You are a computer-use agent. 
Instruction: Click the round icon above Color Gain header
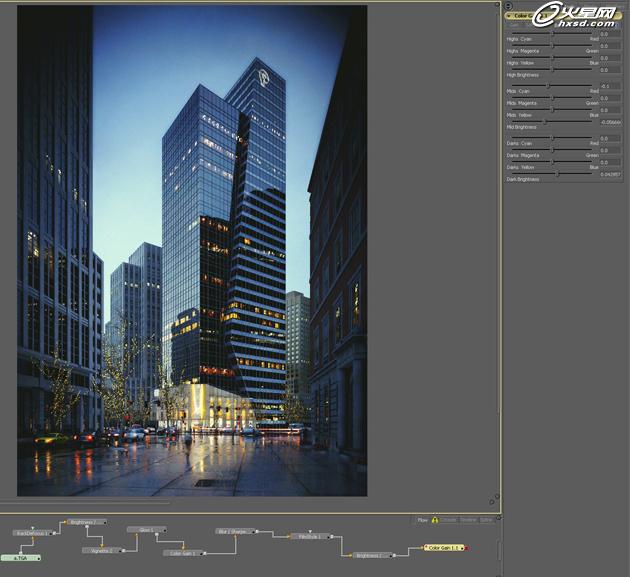tap(508, 6)
